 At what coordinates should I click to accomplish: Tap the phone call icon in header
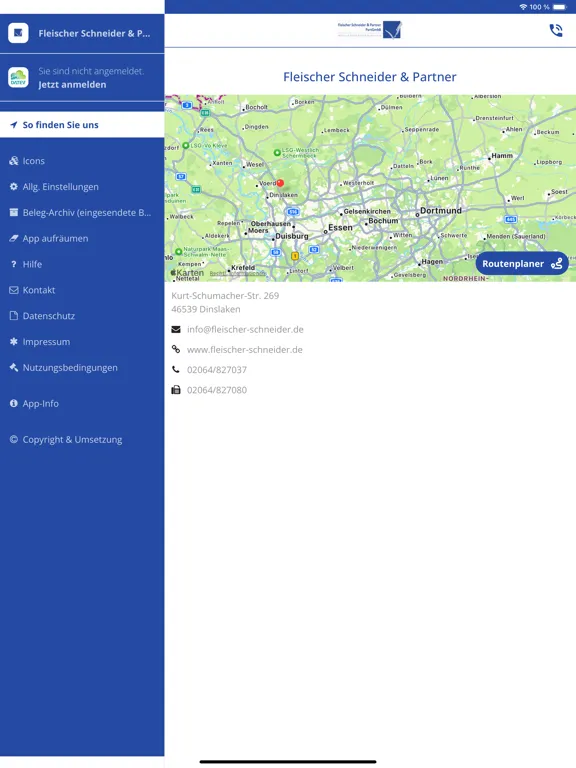coord(555,31)
